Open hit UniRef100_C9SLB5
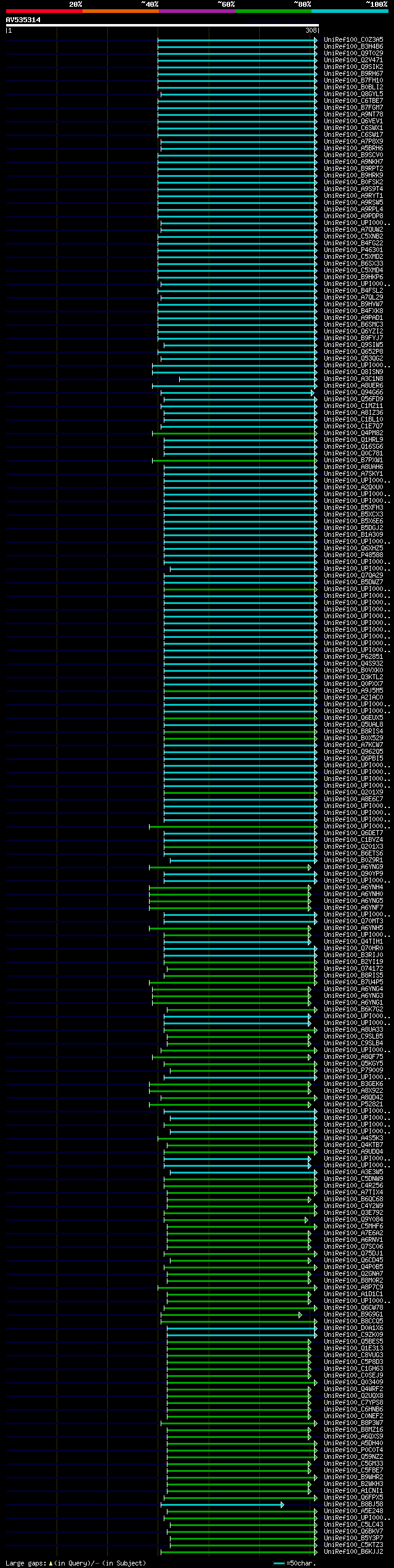Screen dimensions: 394x1568 tap(353, 1037)
